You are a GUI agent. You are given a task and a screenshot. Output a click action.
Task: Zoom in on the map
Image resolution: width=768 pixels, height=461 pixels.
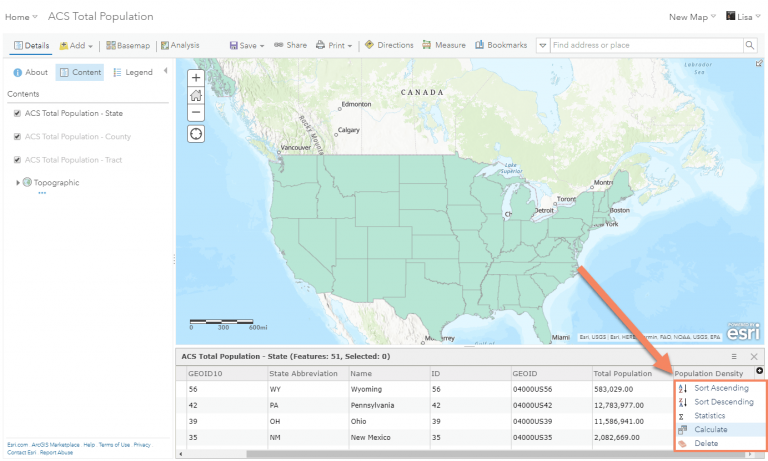[x=196, y=77]
